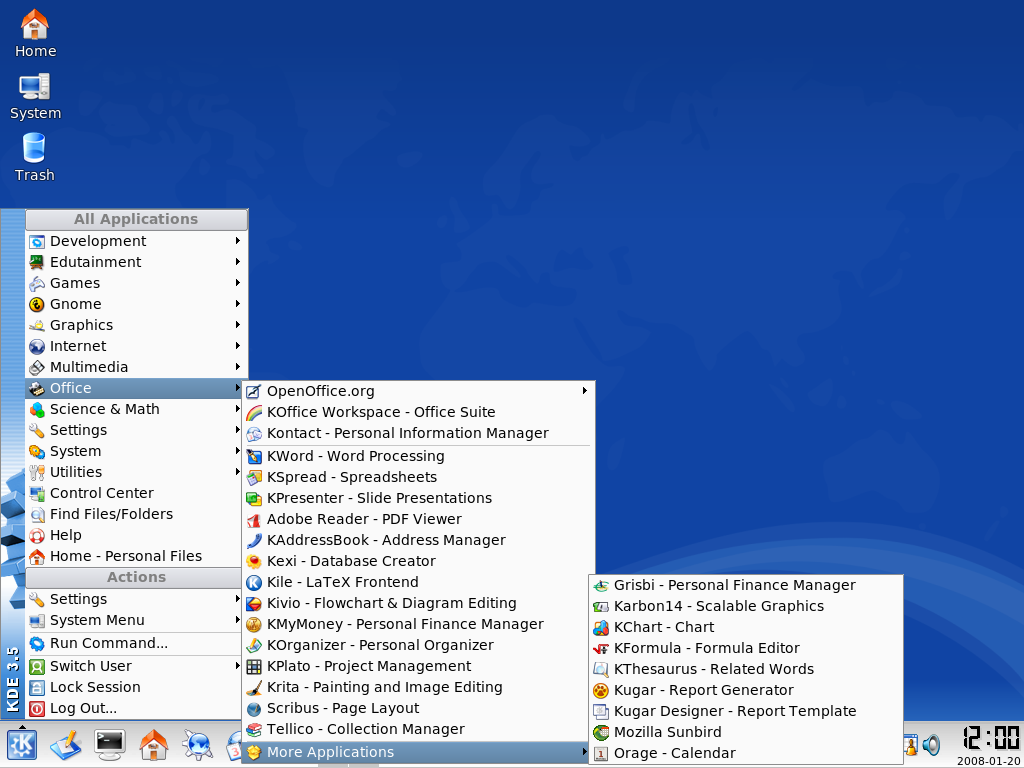Launch KOrganizer - Personal Organizer
This screenshot has width=1024, height=768.
click(x=418, y=645)
